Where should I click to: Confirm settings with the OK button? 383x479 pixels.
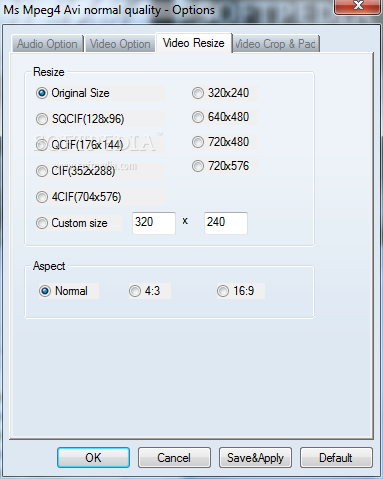93,458
